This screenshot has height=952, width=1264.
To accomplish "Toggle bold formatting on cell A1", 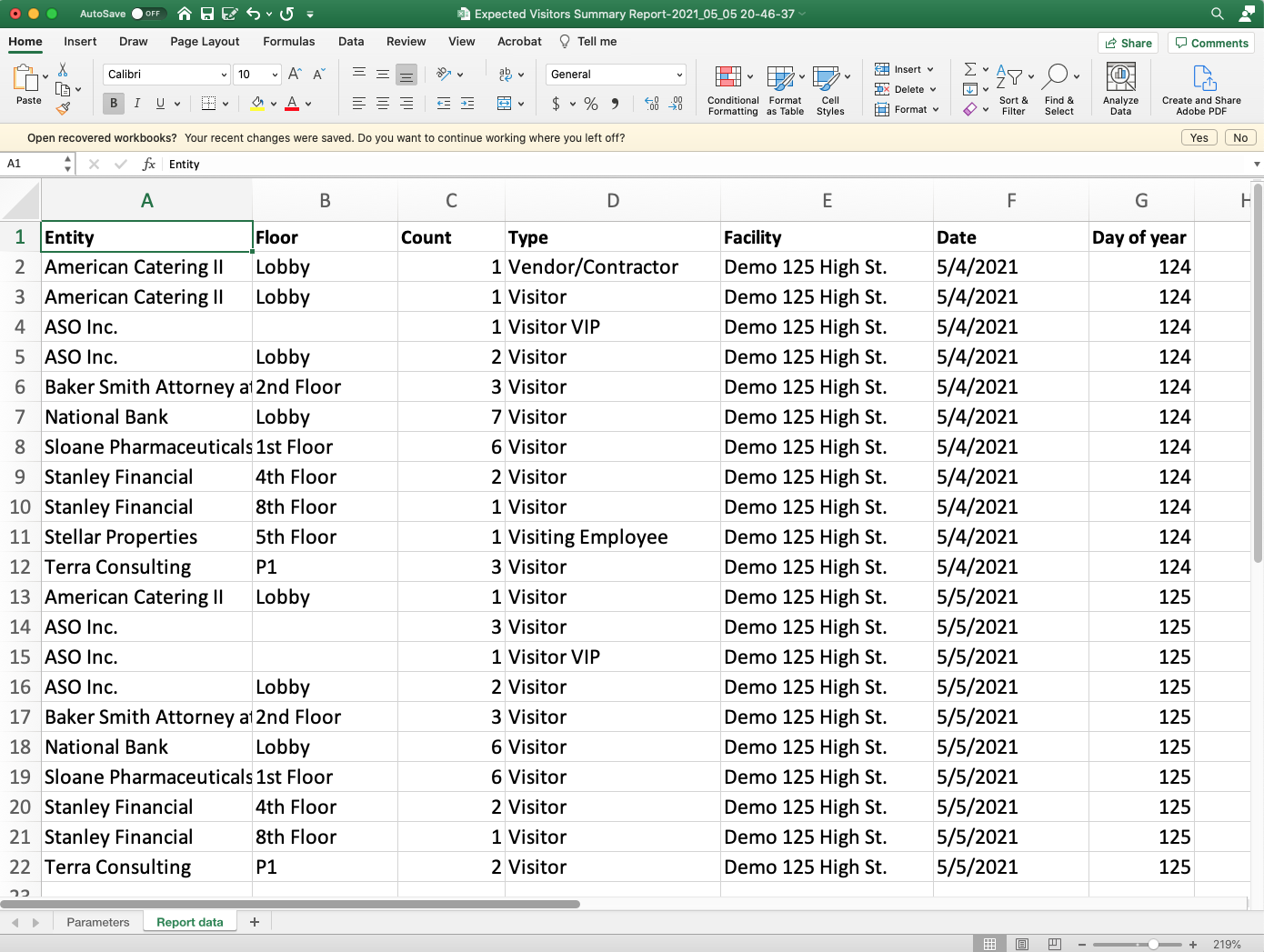I will coord(113,103).
